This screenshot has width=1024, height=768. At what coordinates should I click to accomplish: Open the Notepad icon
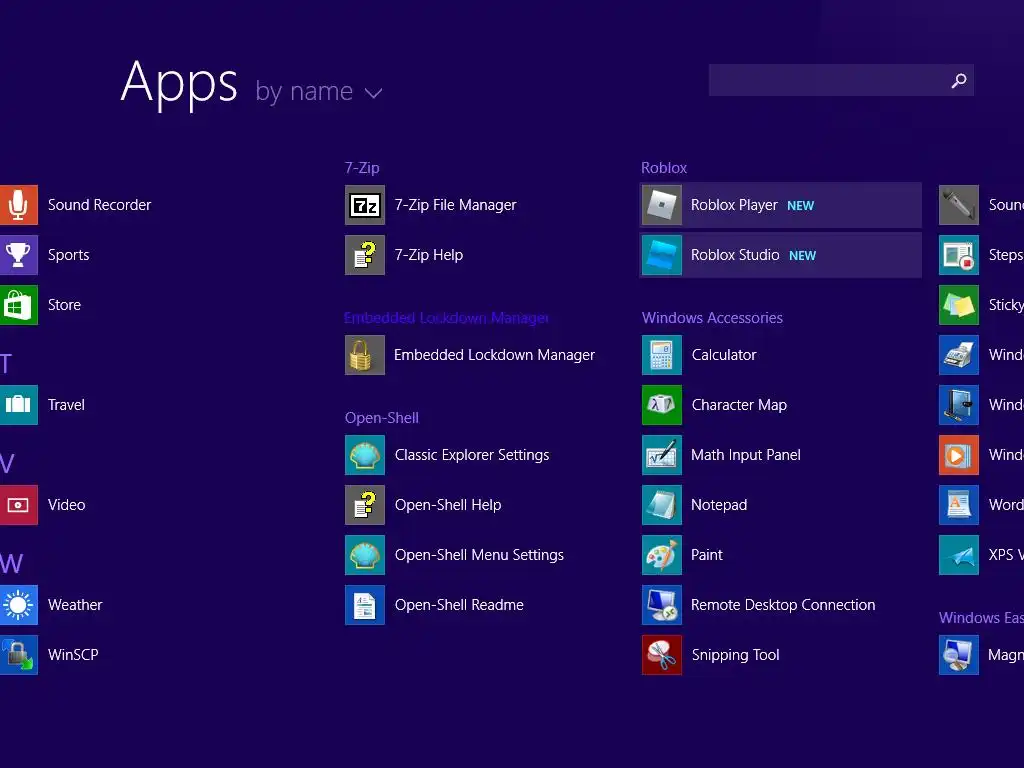pos(662,505)
